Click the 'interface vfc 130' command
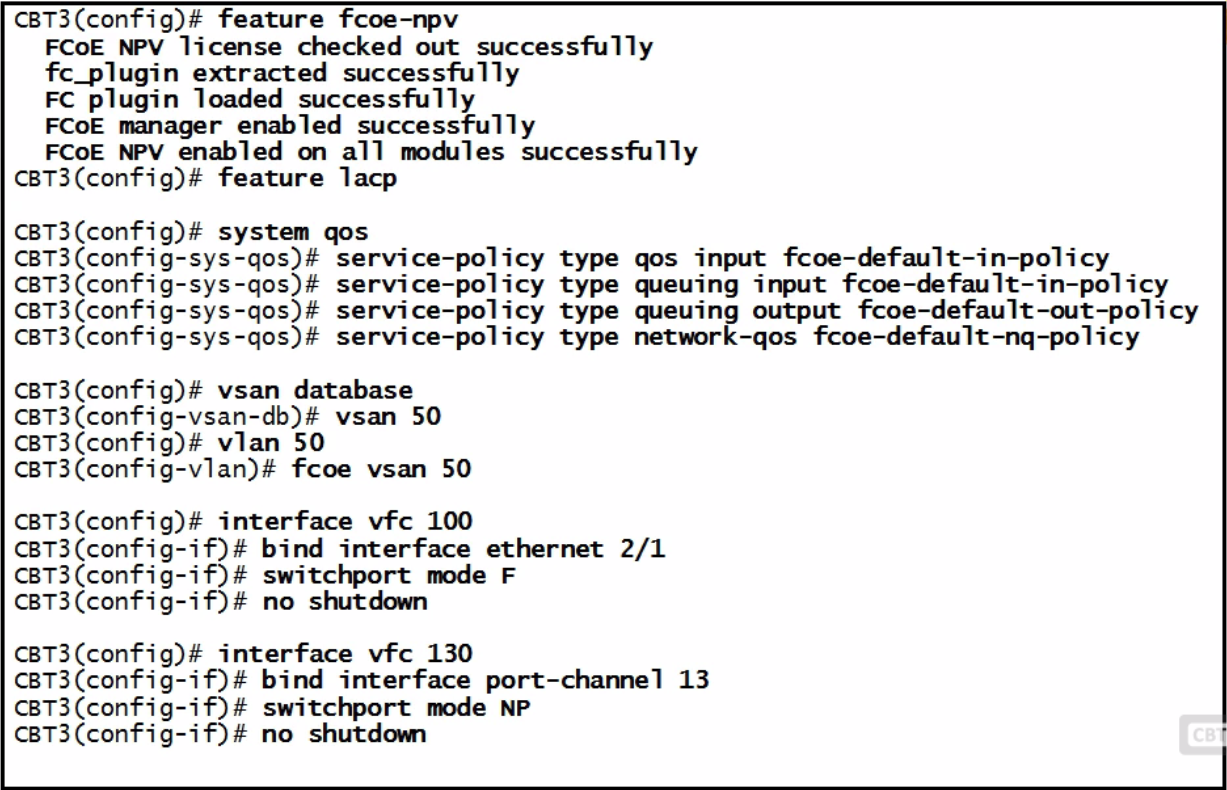 (346, 654)
